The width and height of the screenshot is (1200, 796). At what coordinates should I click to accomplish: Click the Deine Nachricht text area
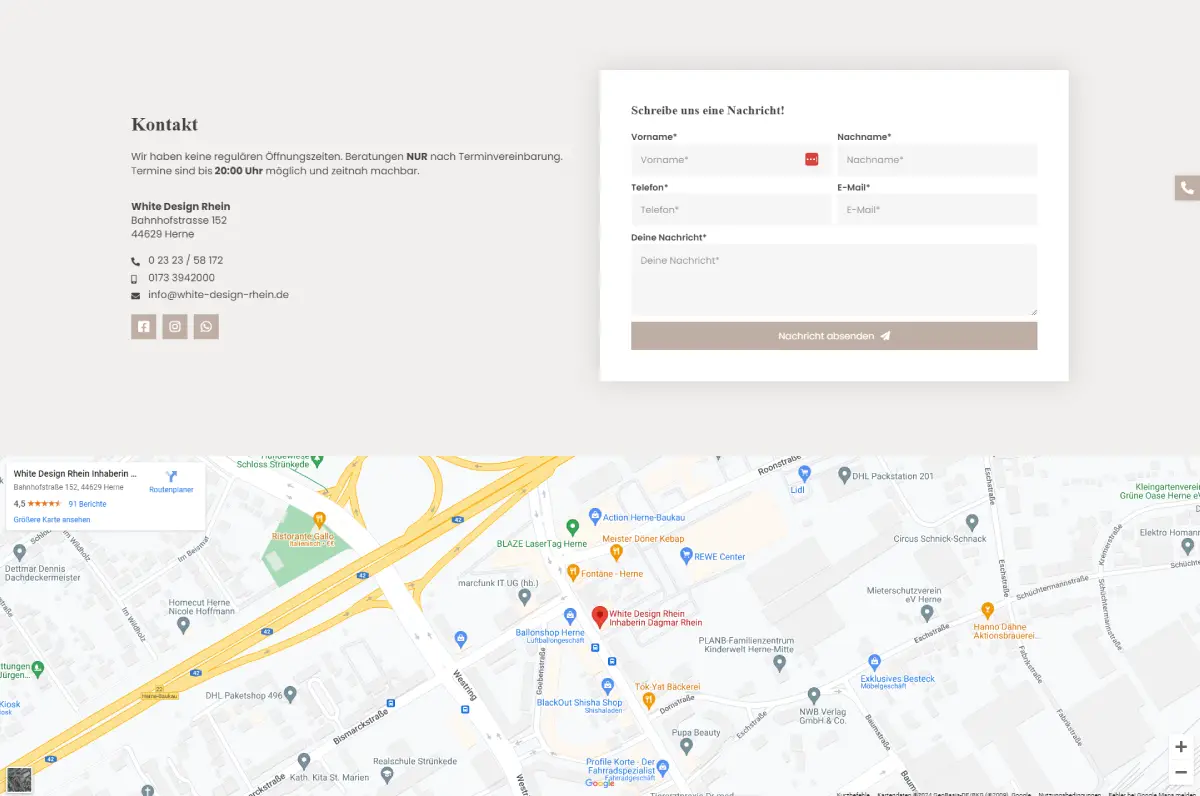833,280
